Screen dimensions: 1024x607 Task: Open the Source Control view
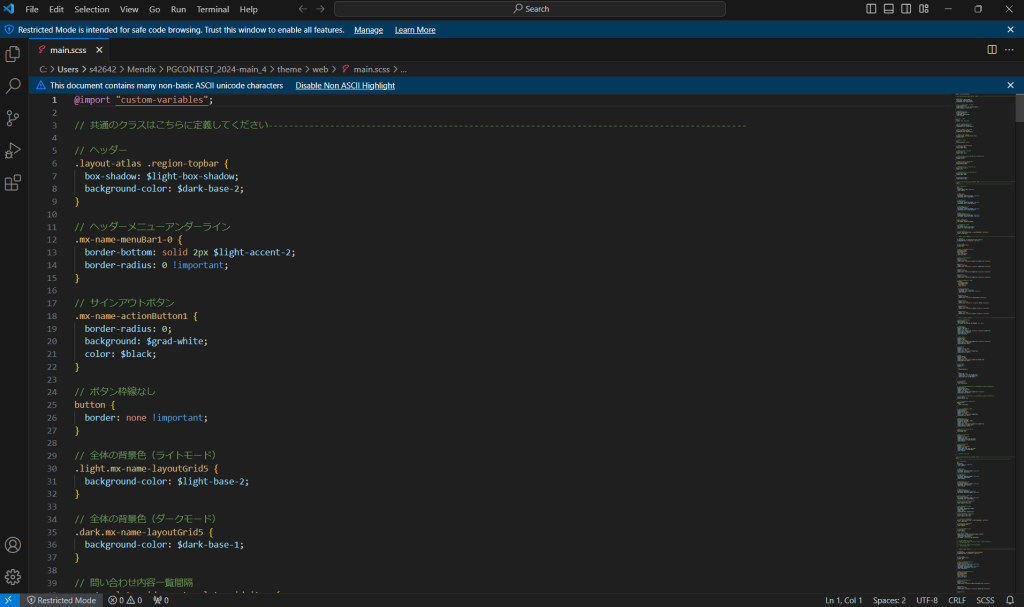(13, 119)
